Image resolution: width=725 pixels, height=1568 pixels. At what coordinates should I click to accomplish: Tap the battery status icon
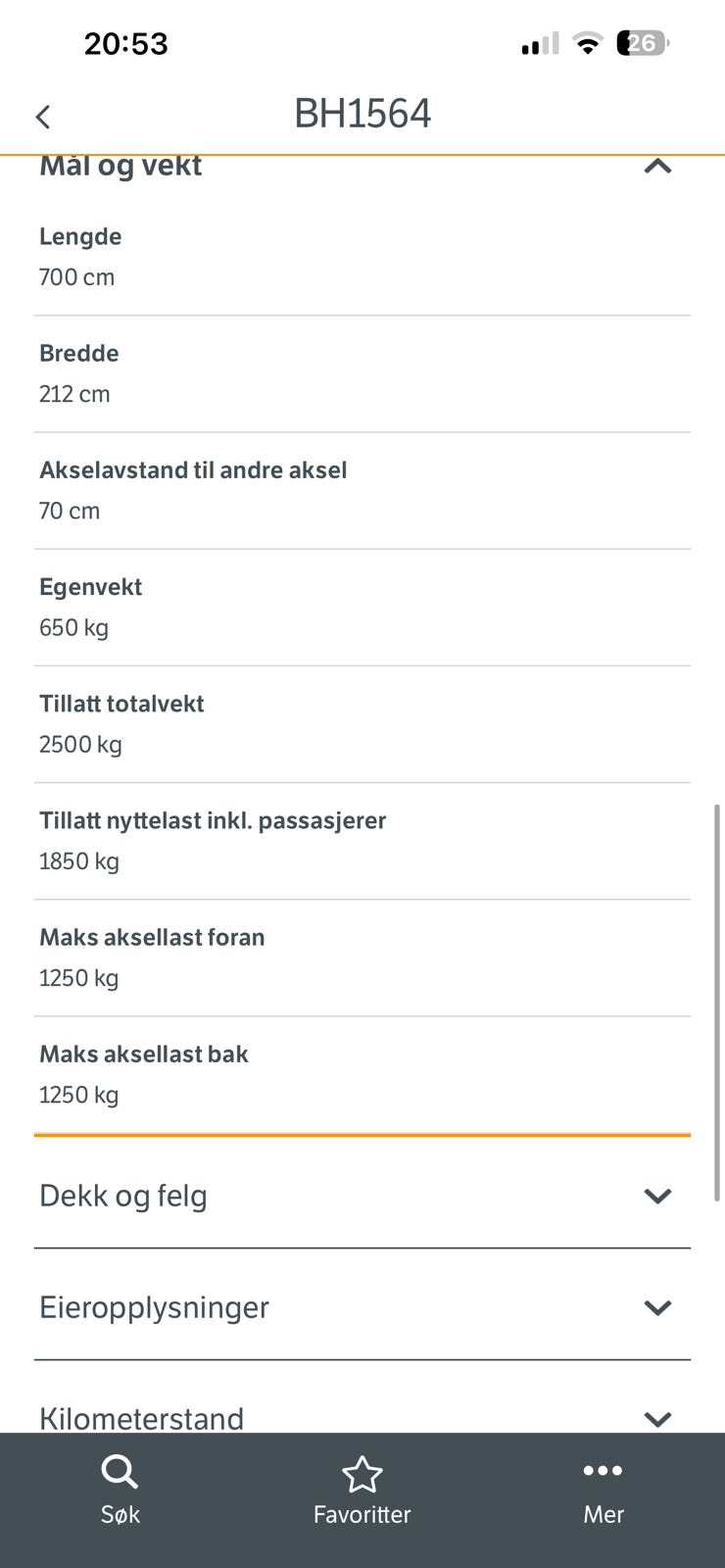[642, 43]
